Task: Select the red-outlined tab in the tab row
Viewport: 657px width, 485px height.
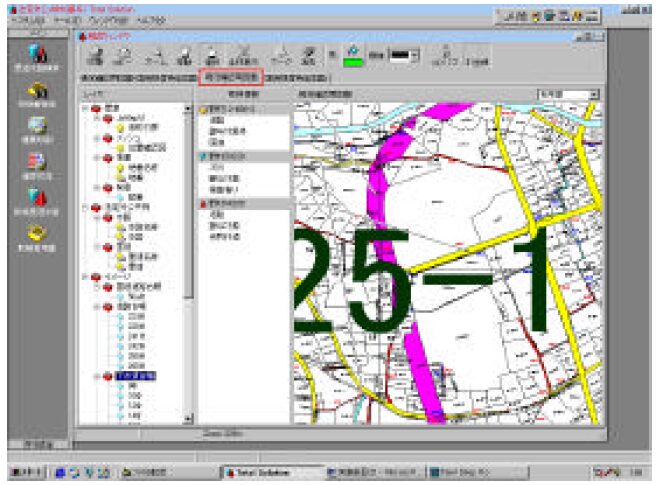Action: click(231, 76)
